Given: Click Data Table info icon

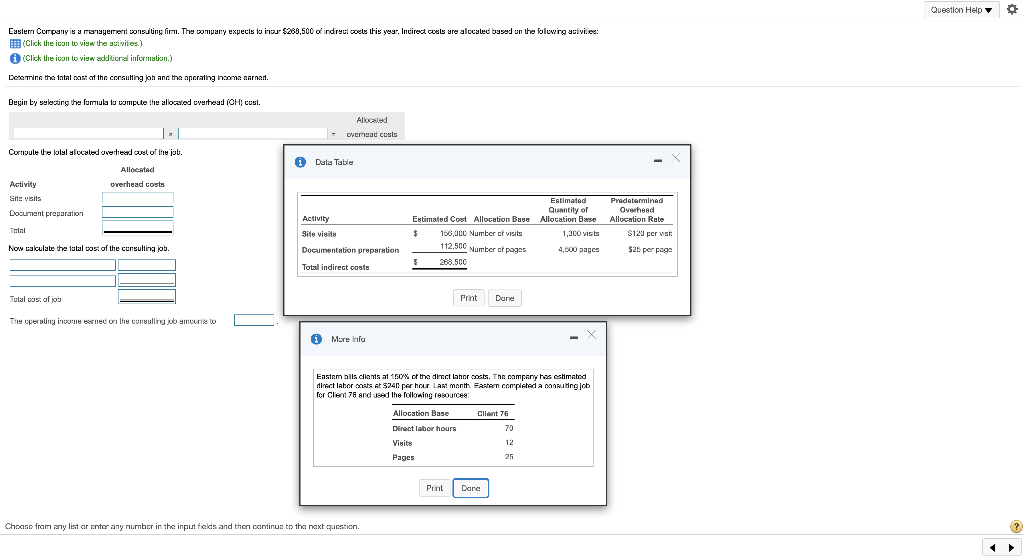Looking at the screenshot, I should click(300, 162).
